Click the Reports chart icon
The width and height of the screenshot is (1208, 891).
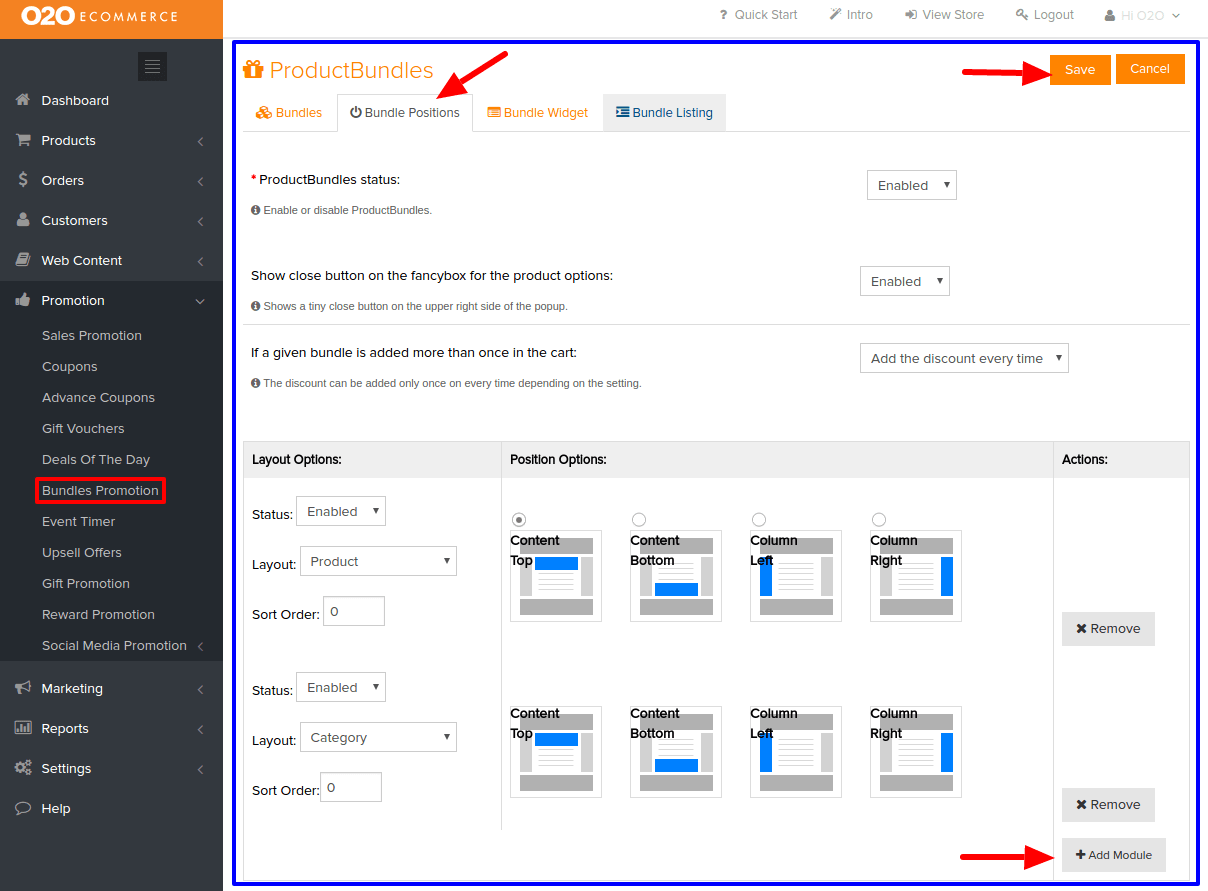click(22, 728)
